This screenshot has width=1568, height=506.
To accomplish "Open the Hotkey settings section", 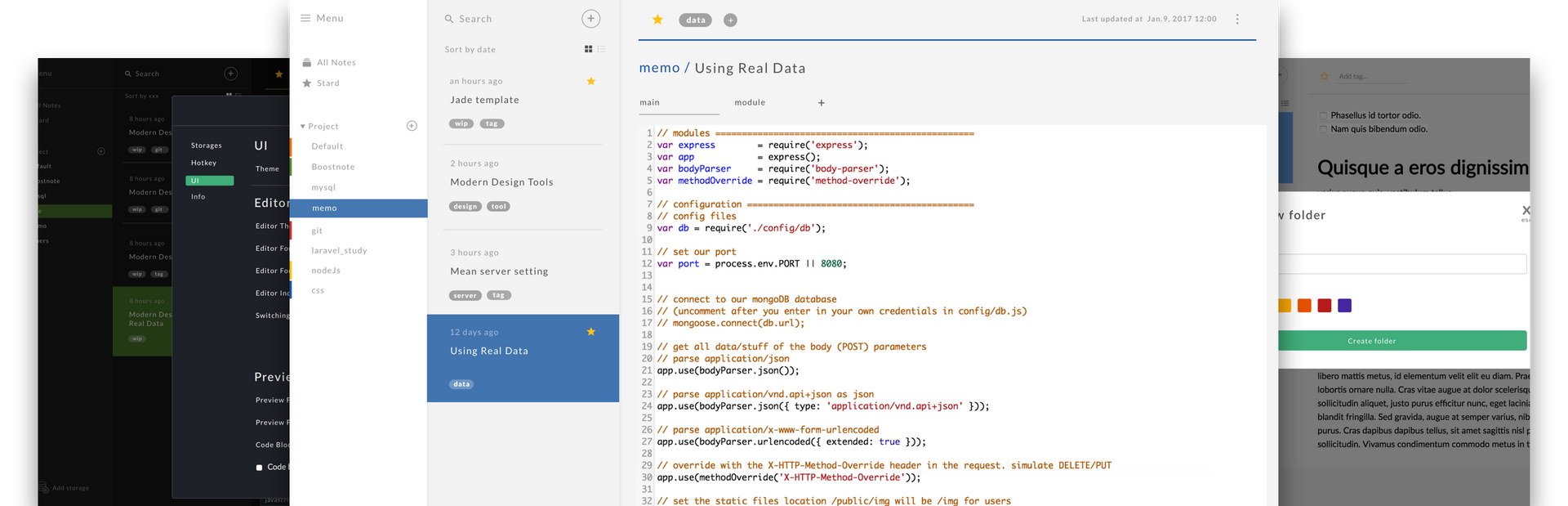I will click(204, 163).
